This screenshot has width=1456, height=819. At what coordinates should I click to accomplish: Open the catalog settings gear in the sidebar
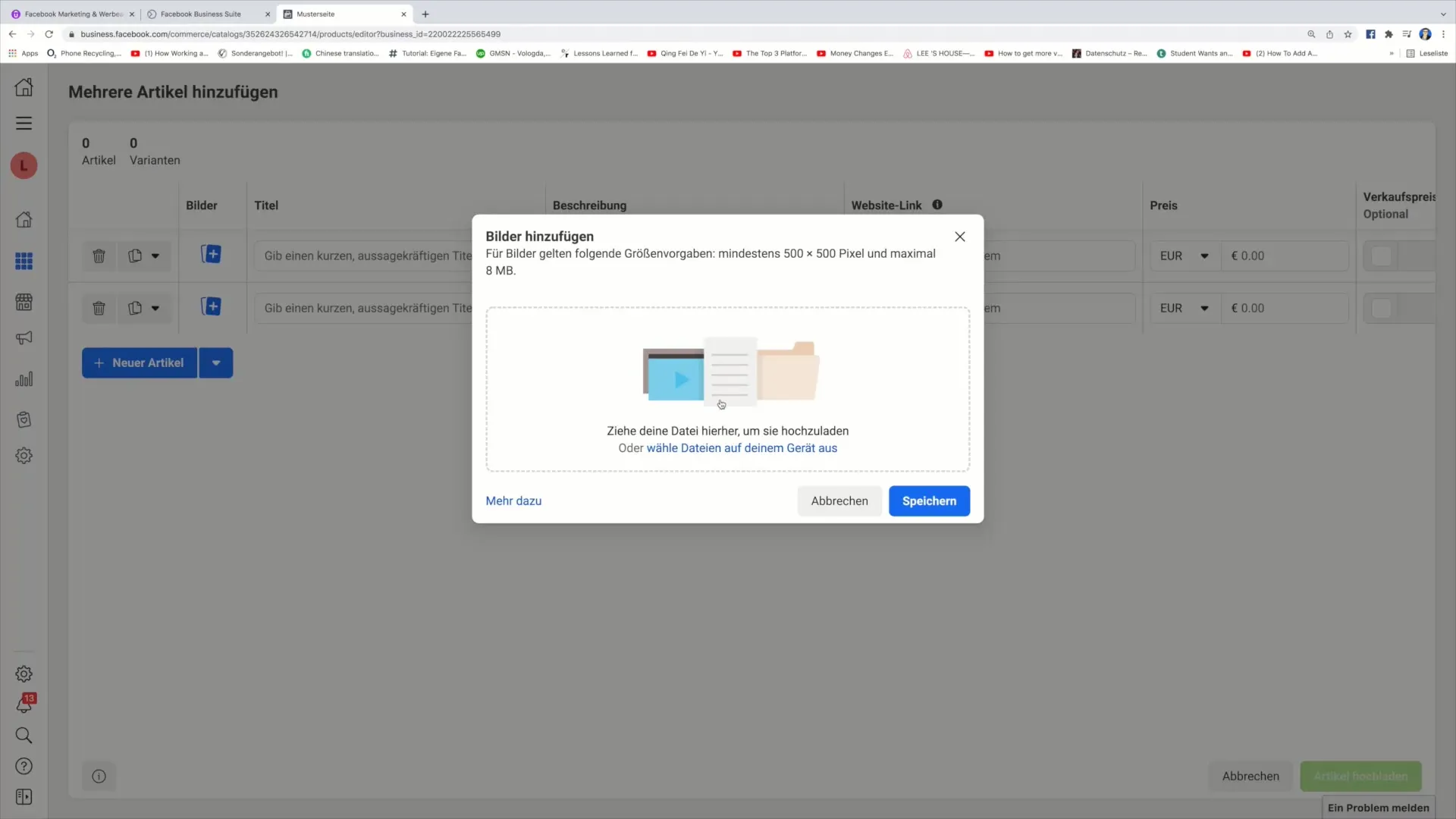pyautogui.click(x=24, y=456)
